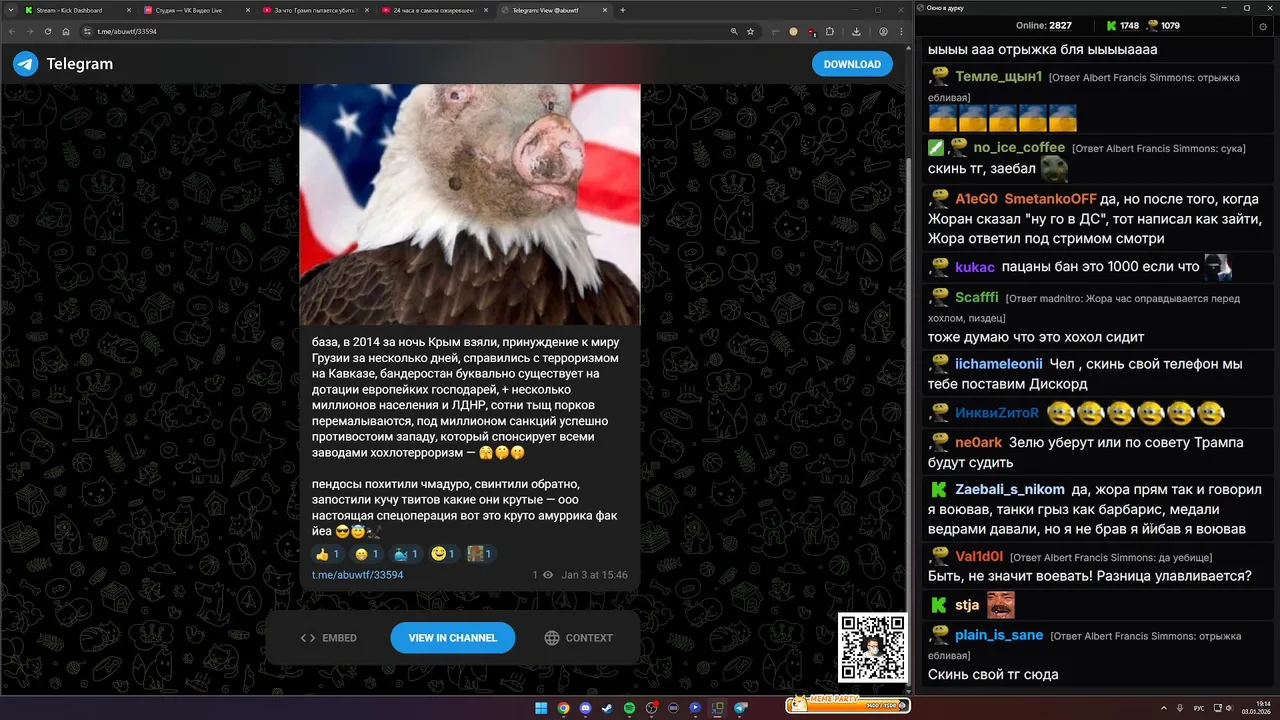Screen dimensions: 1280x720
Task: Click username no_ice_coffee in chat
Action: 1019,147
